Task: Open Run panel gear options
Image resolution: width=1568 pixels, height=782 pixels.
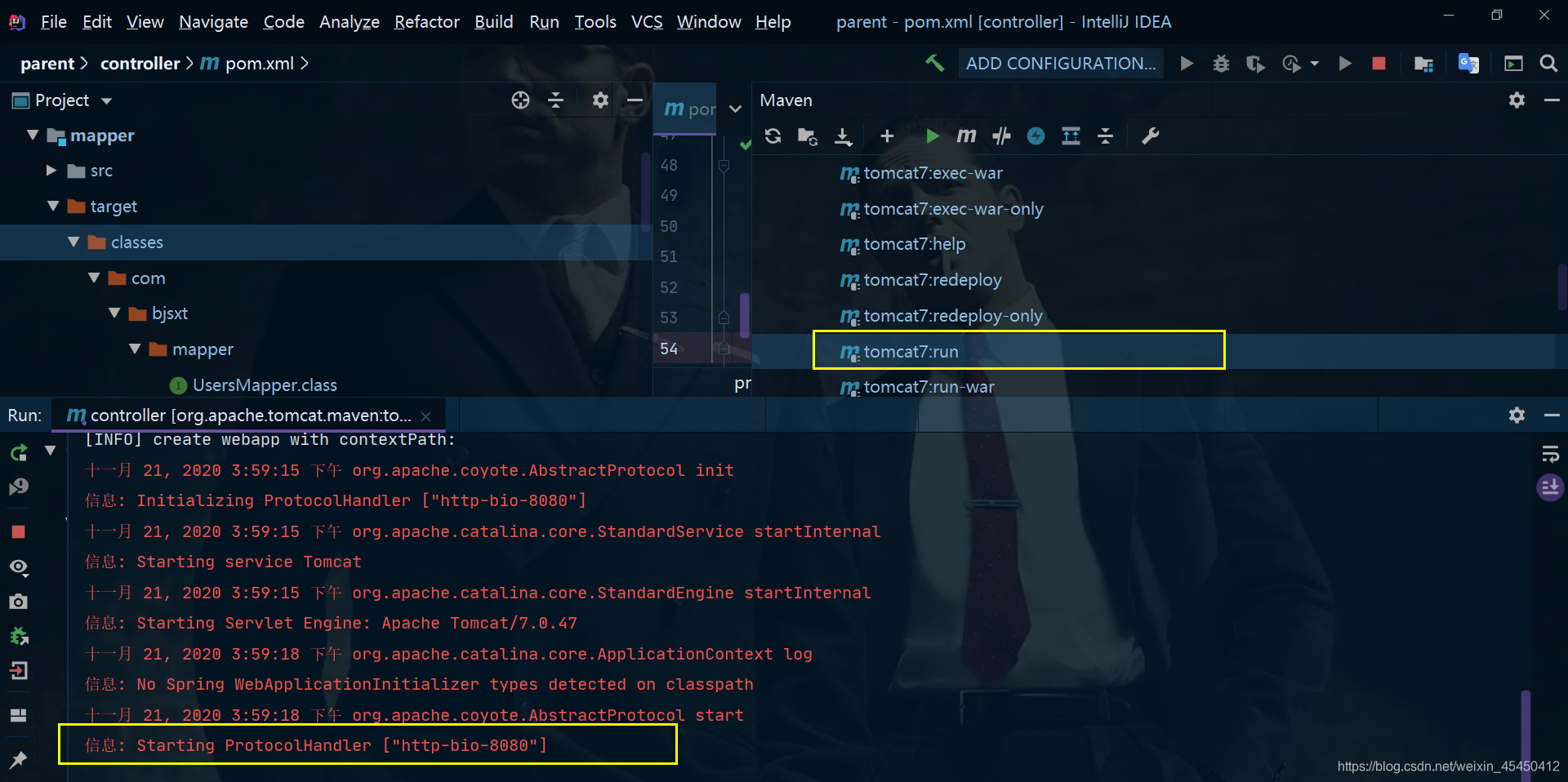Action: click(x=1517, y=415)
